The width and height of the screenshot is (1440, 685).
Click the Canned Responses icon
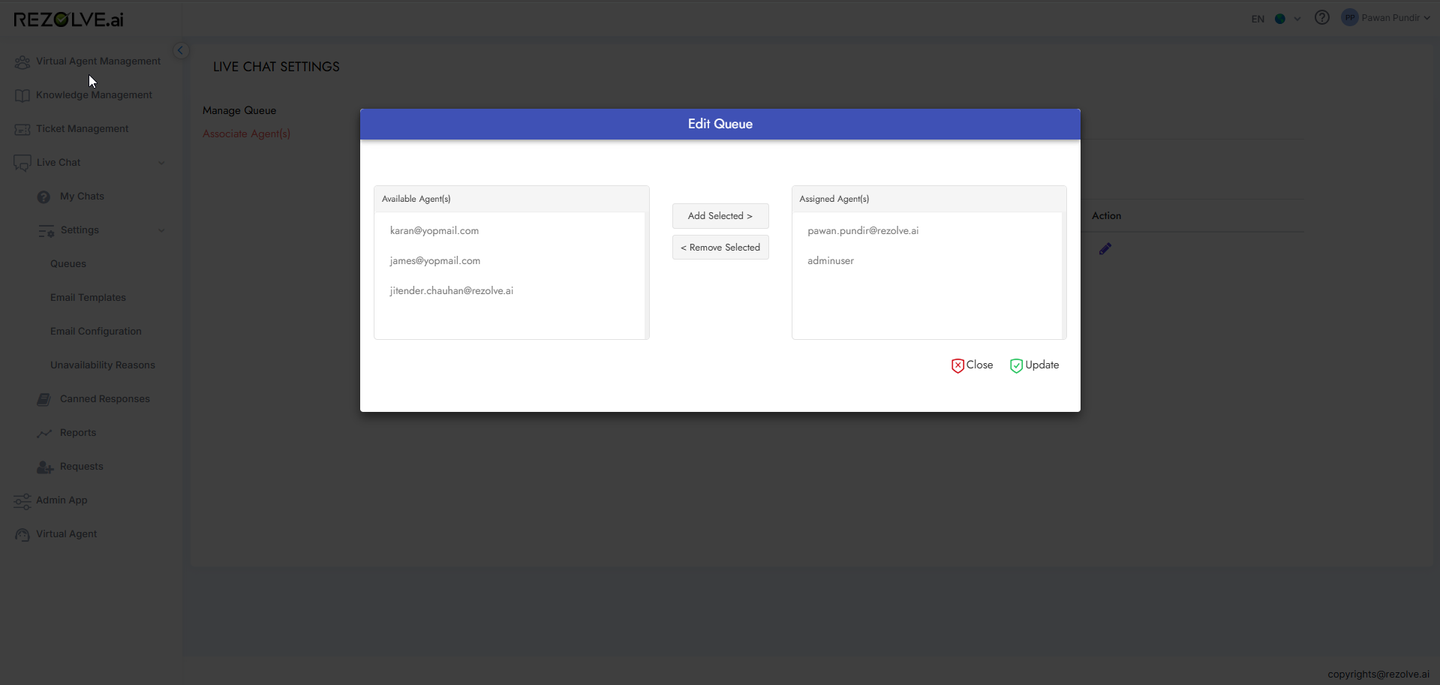point(44,399)
